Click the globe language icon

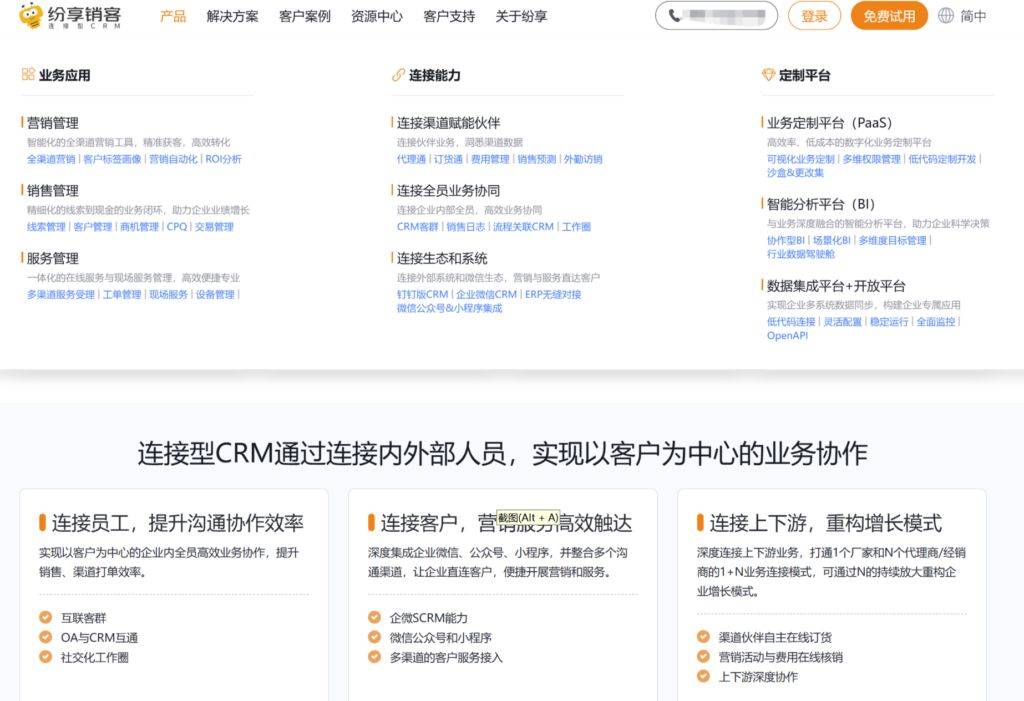(946, 16)
